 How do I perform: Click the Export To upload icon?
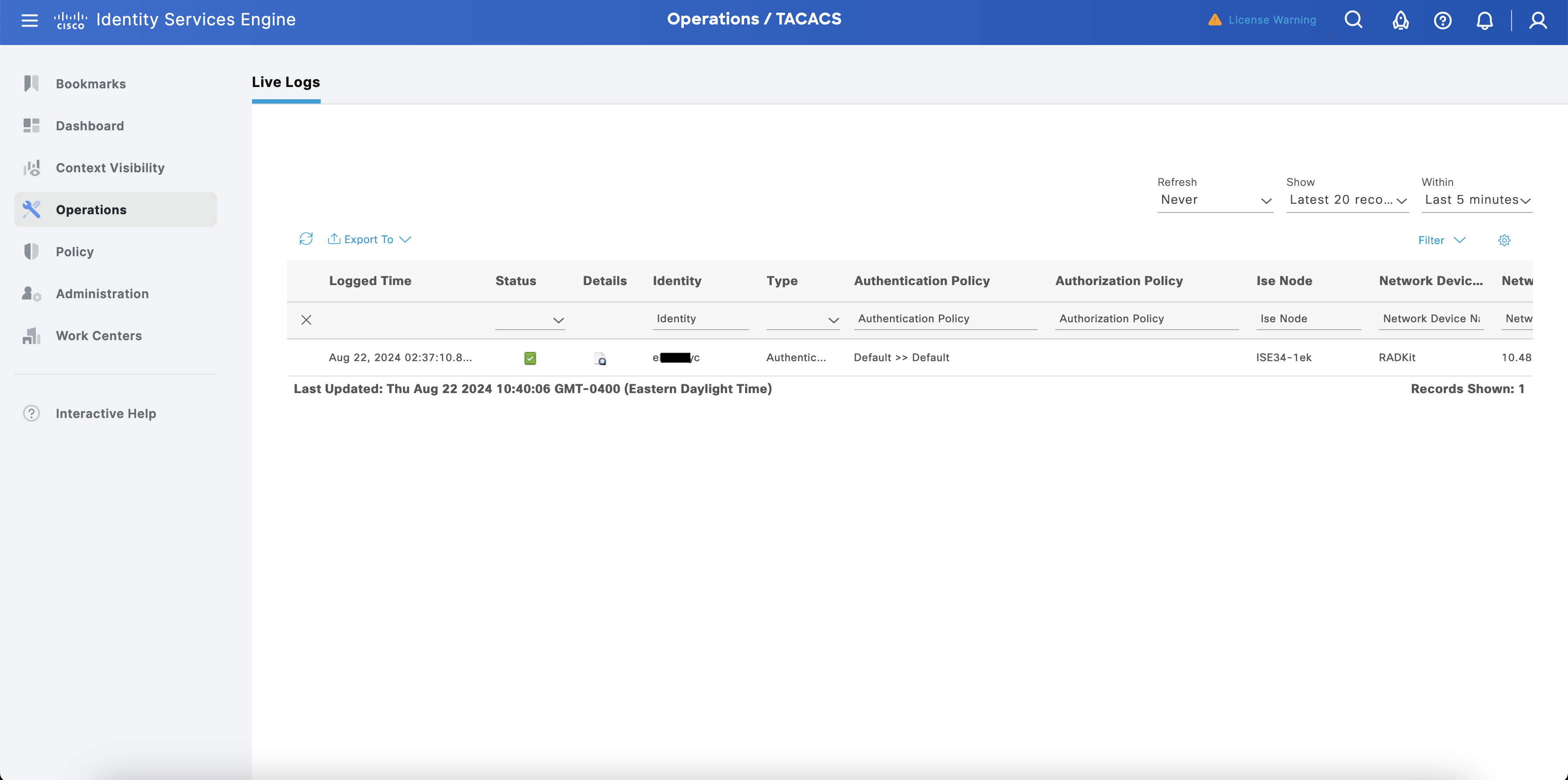[x=334, y=238]
